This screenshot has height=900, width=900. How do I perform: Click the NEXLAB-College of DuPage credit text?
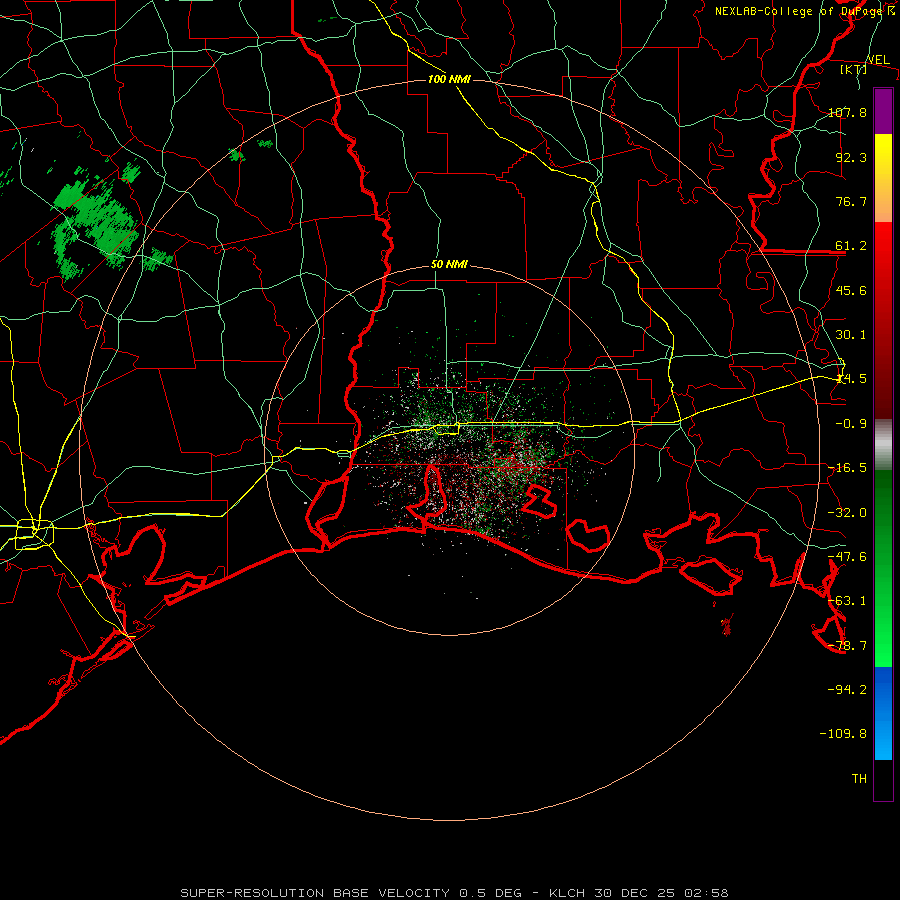805,11
